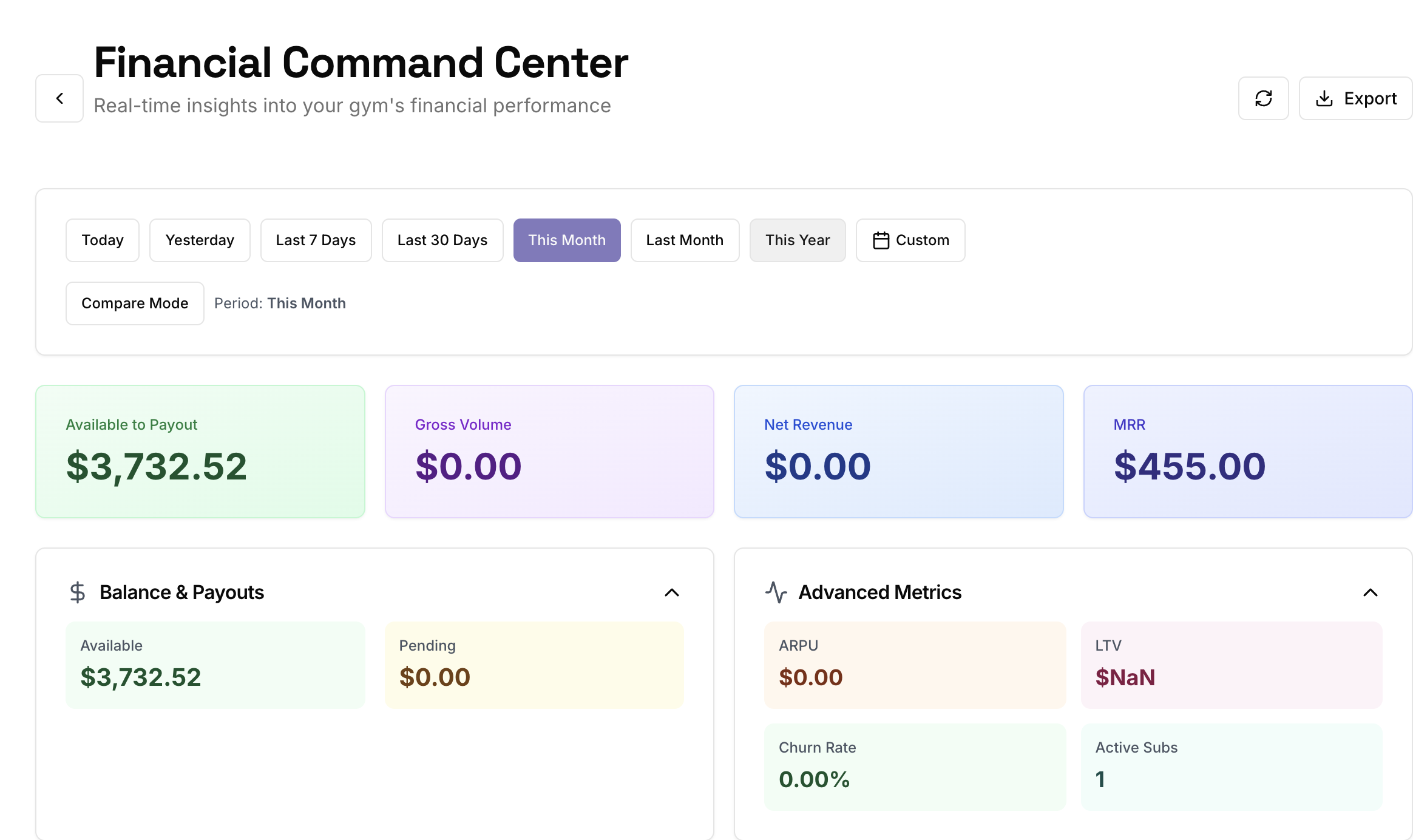
Task: Click the Export download icon
Action: pyautogui.click(x=1324, y=98)
